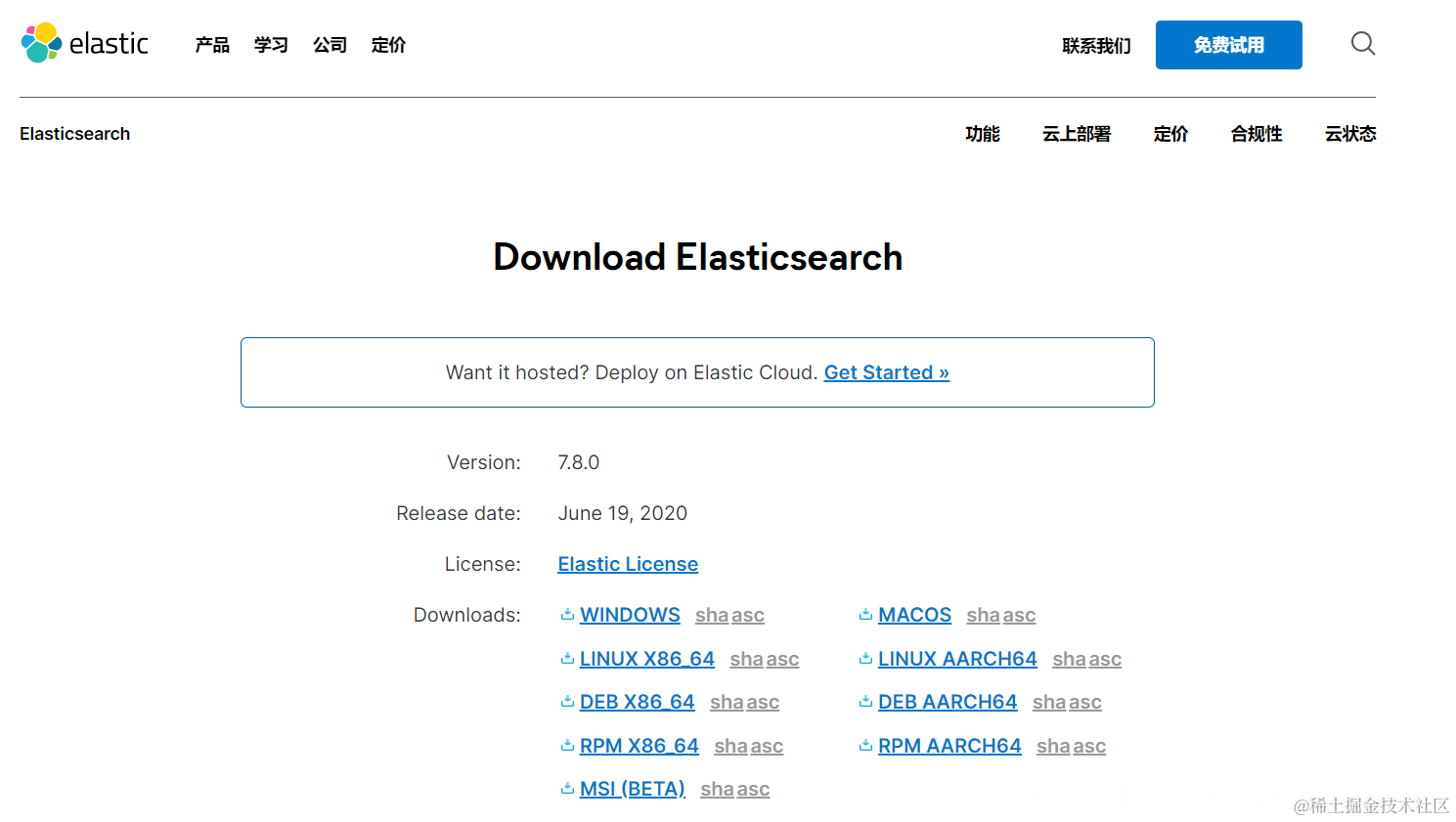Open the asc link for MACOS
1456x822 pixels.
tap(1019, 615)
